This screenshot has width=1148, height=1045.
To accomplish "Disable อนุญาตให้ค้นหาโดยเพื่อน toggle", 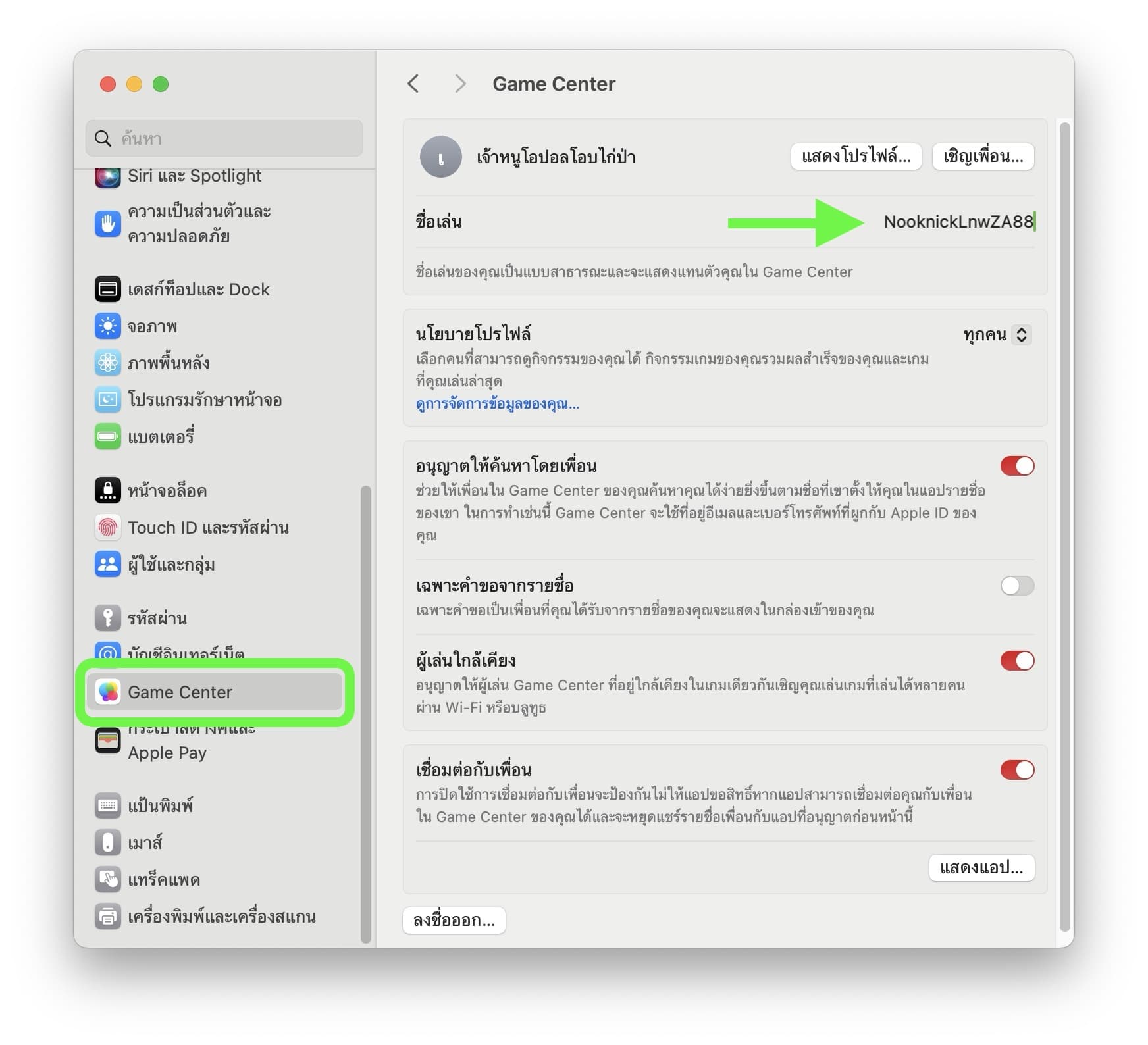I will [x=1017, y=466].
